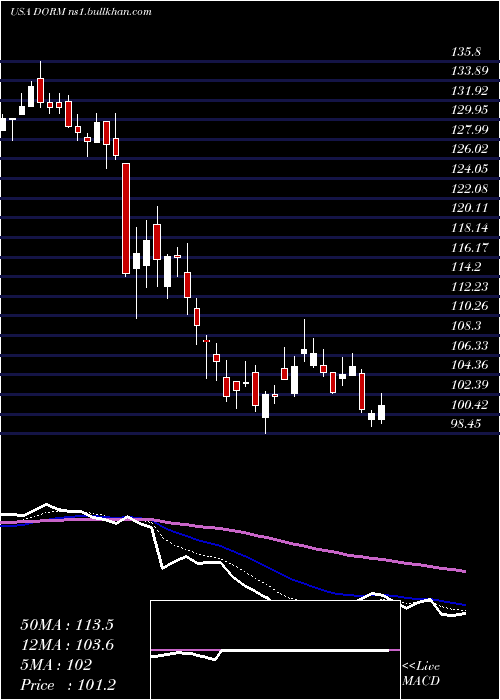Click the 102.39 price axis label

[x=470, y=384]
